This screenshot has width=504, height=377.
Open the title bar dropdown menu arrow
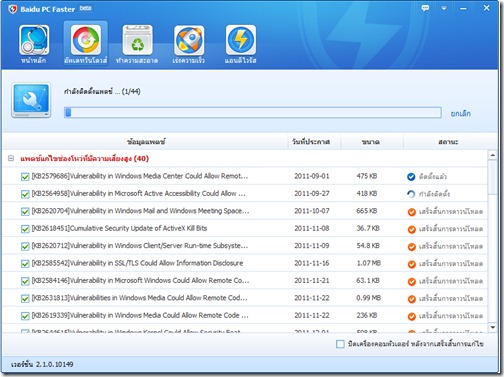(444, 8)
